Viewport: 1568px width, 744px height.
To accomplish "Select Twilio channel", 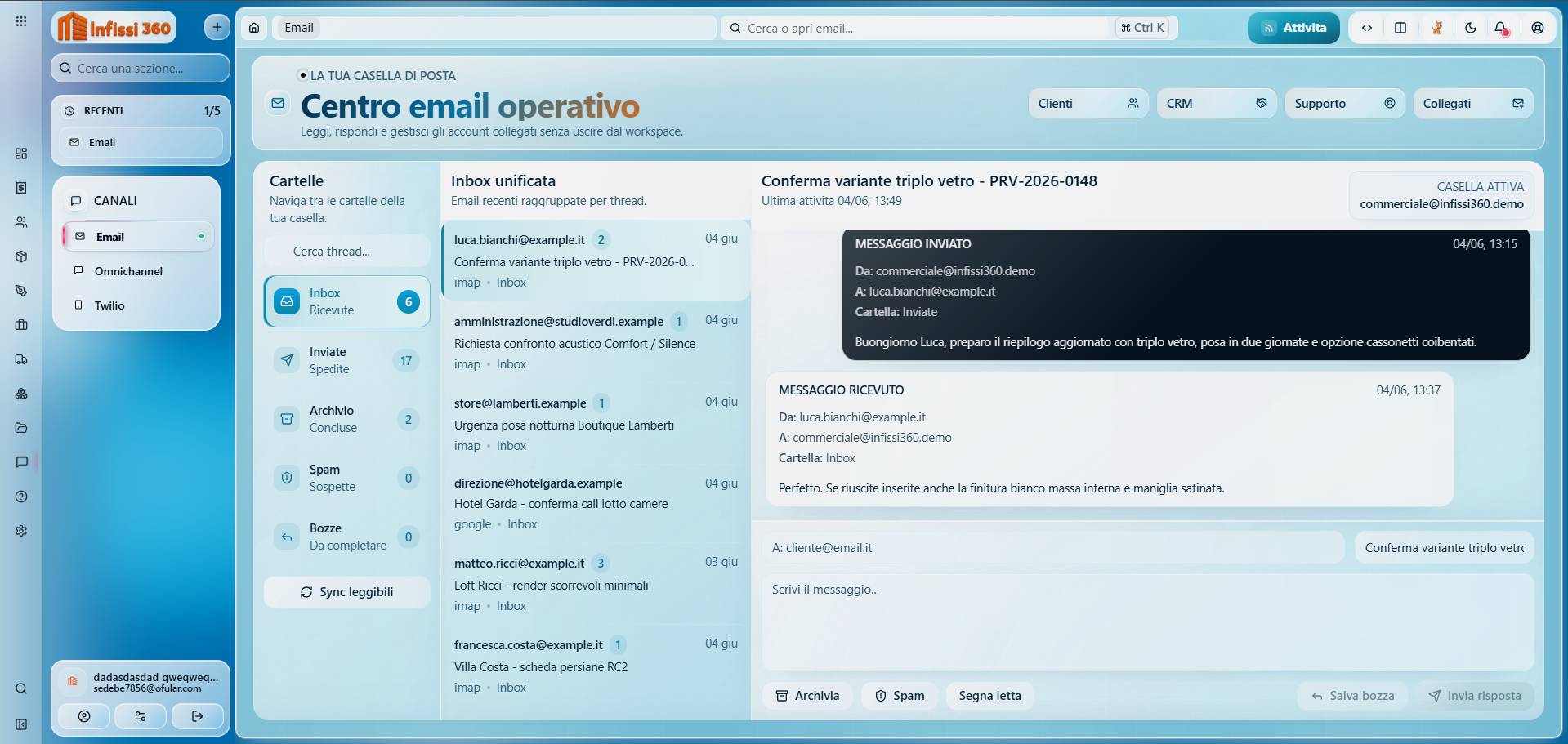I will coord(138,305).
